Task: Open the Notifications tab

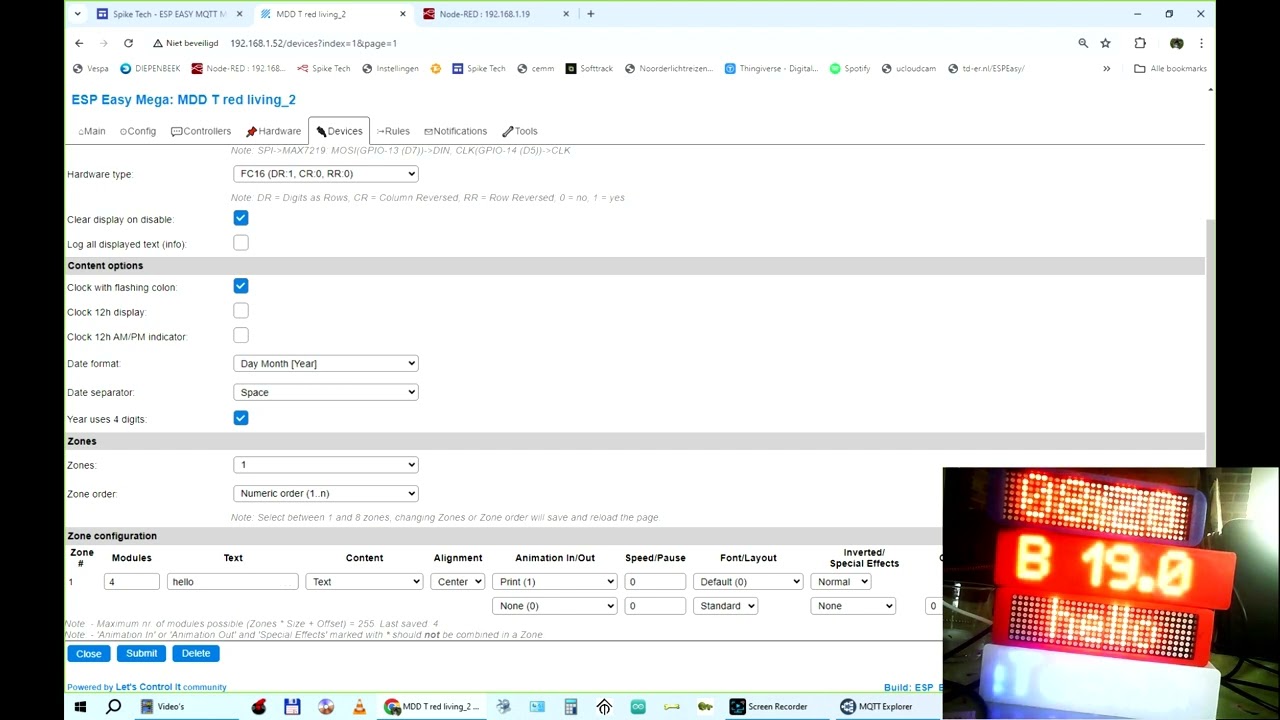Action: pos(455,131)
